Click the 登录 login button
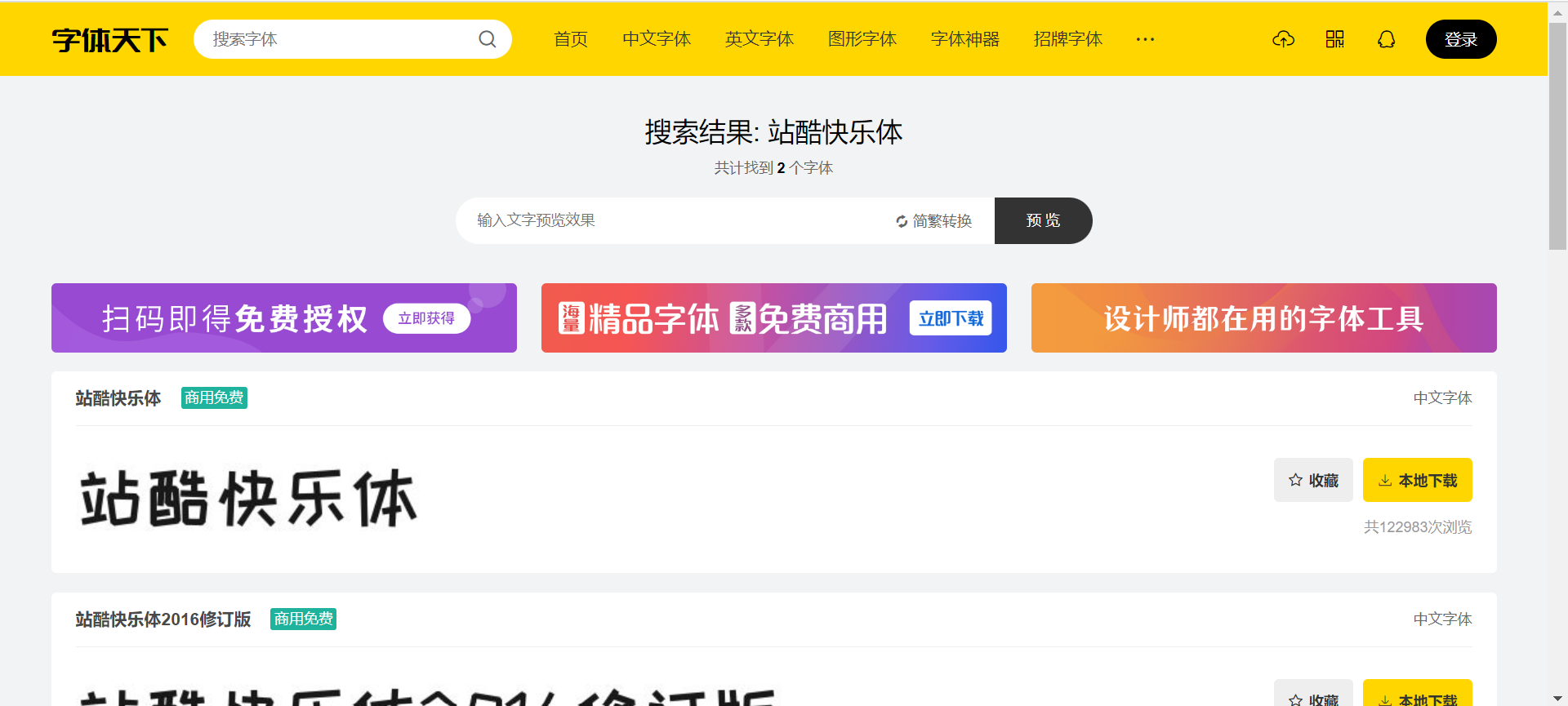 tap(1461, 39)
